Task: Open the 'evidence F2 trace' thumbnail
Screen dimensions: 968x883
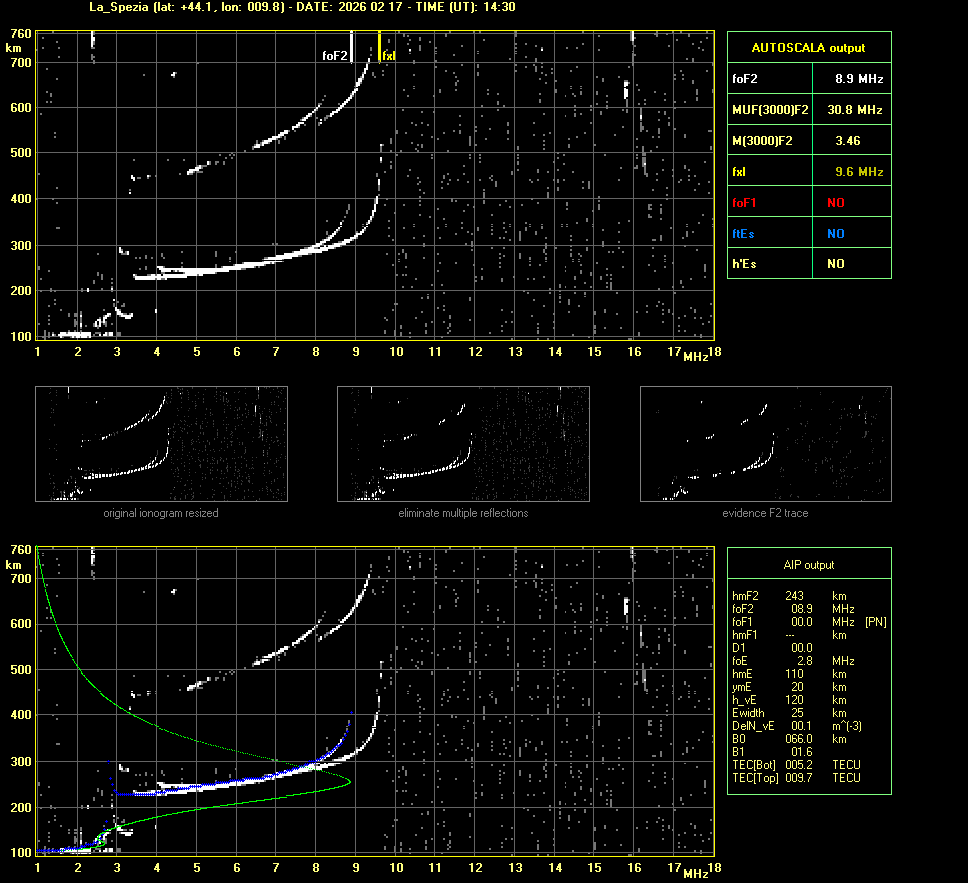Action: [765, 444]
